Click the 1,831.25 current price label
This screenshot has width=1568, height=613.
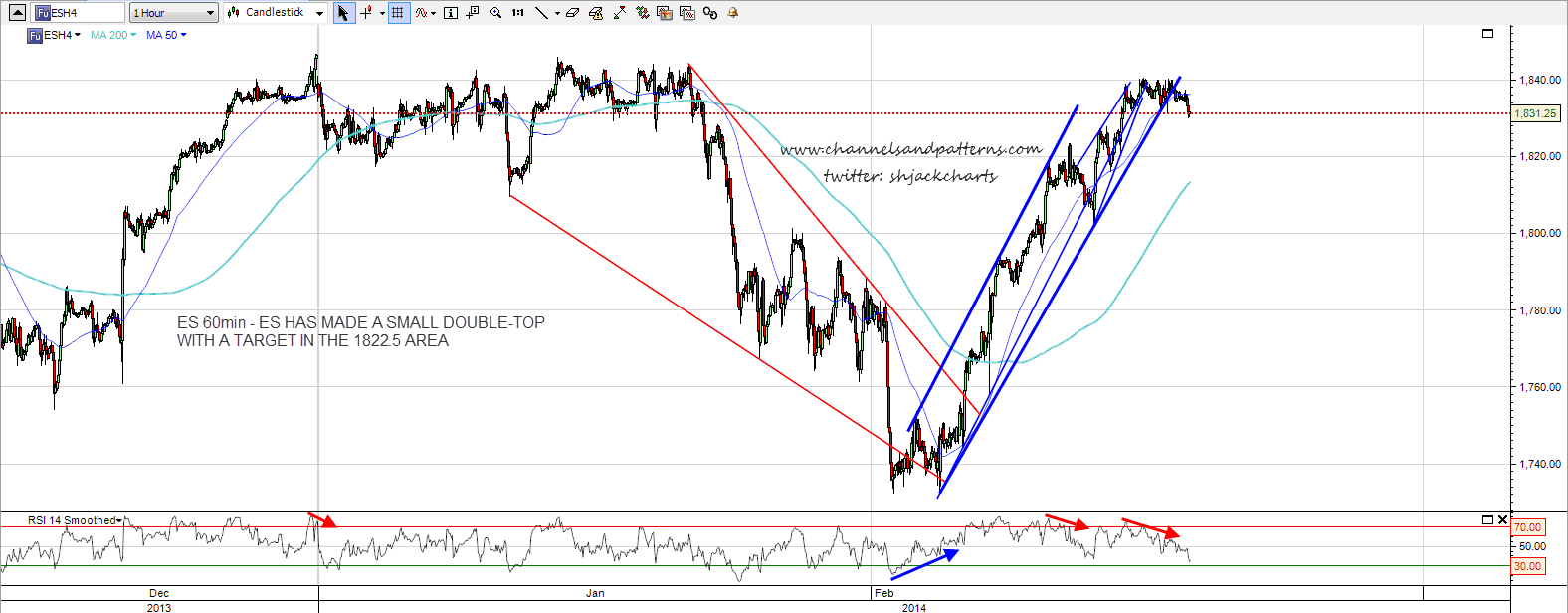(1535, 113)
